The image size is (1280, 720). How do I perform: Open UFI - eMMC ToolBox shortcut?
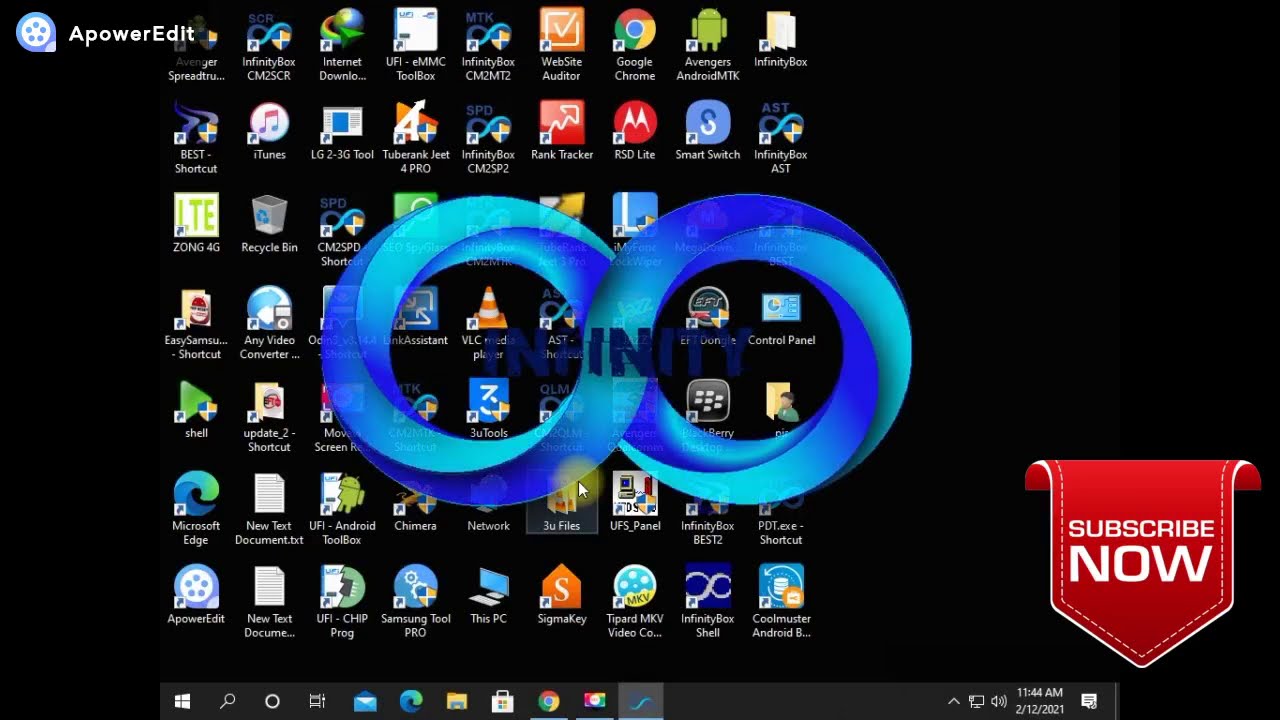[415, 45]
